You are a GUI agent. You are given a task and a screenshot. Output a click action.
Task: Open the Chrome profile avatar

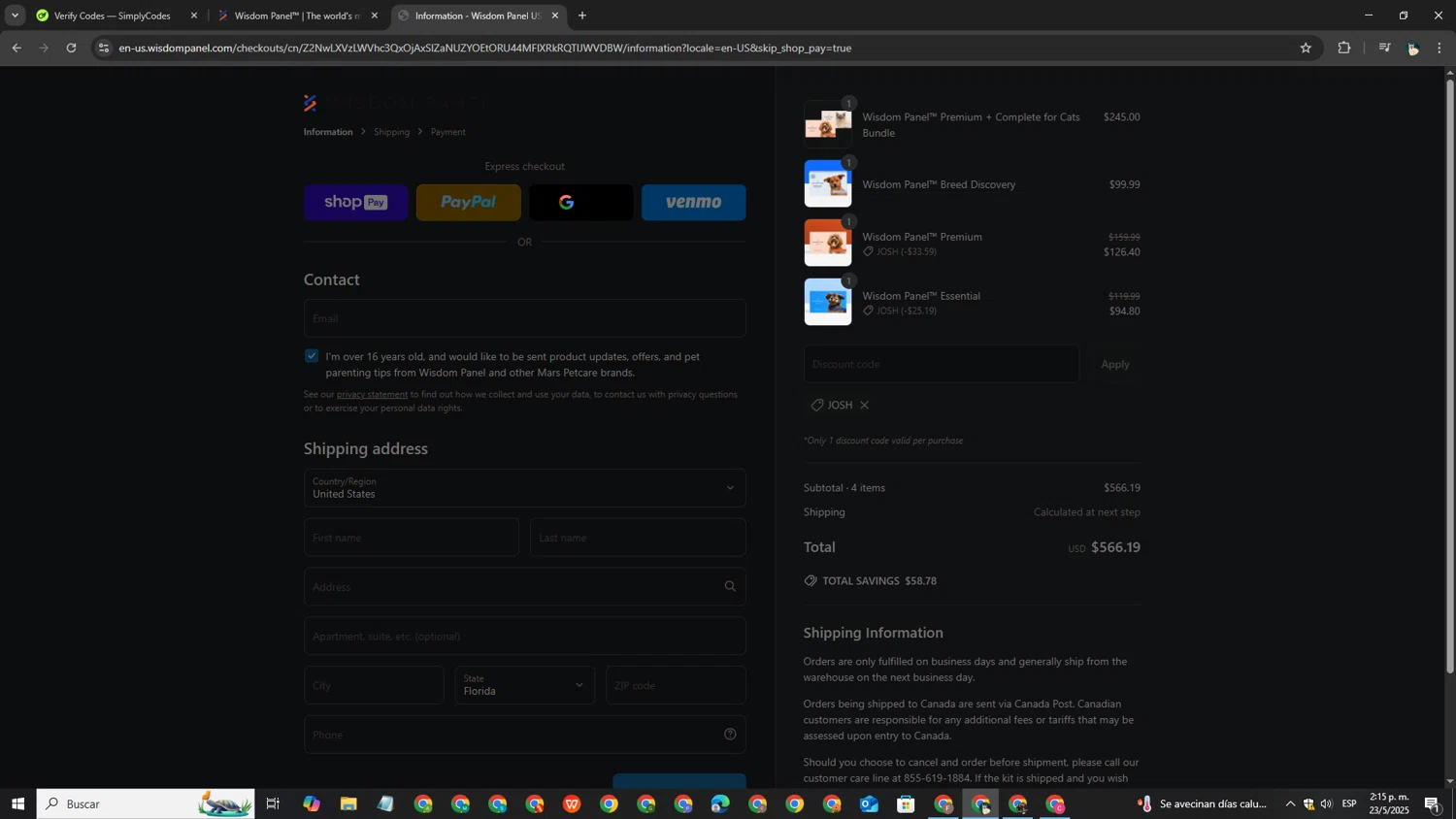[1412, 48]
